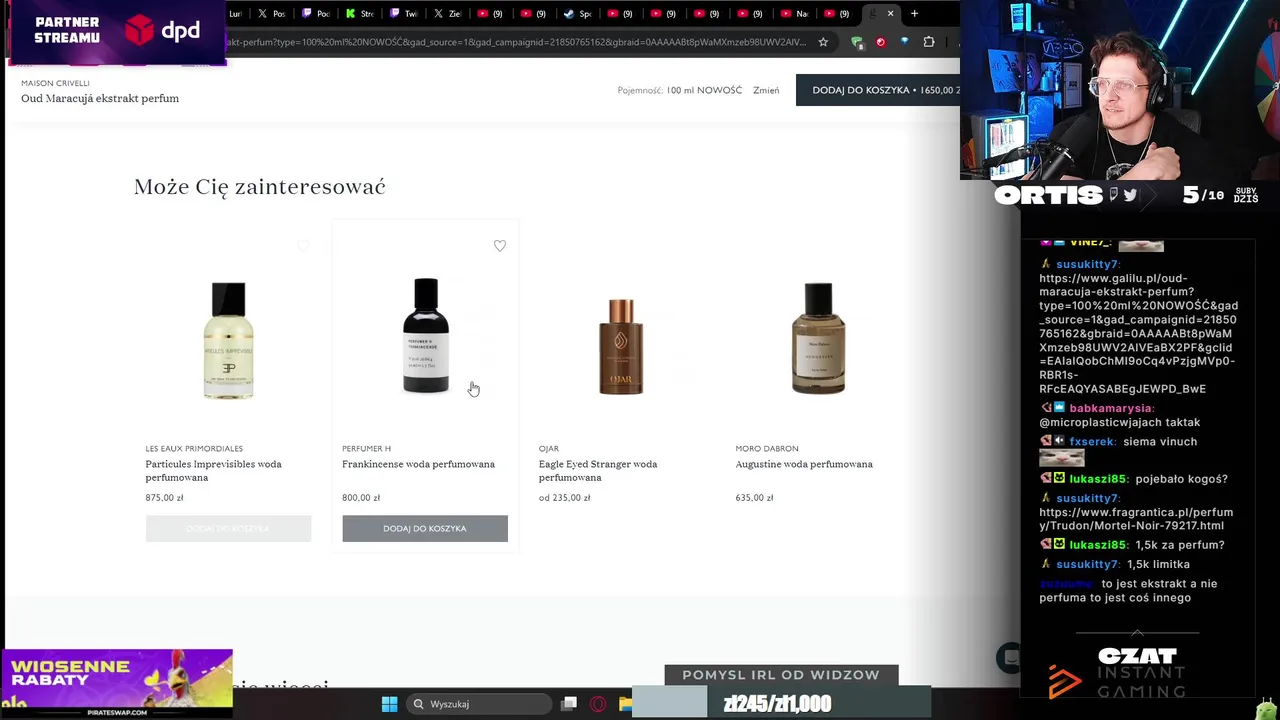Close the active browser tab
Viewport: 1280px width, 720px height.
(890, 14)
